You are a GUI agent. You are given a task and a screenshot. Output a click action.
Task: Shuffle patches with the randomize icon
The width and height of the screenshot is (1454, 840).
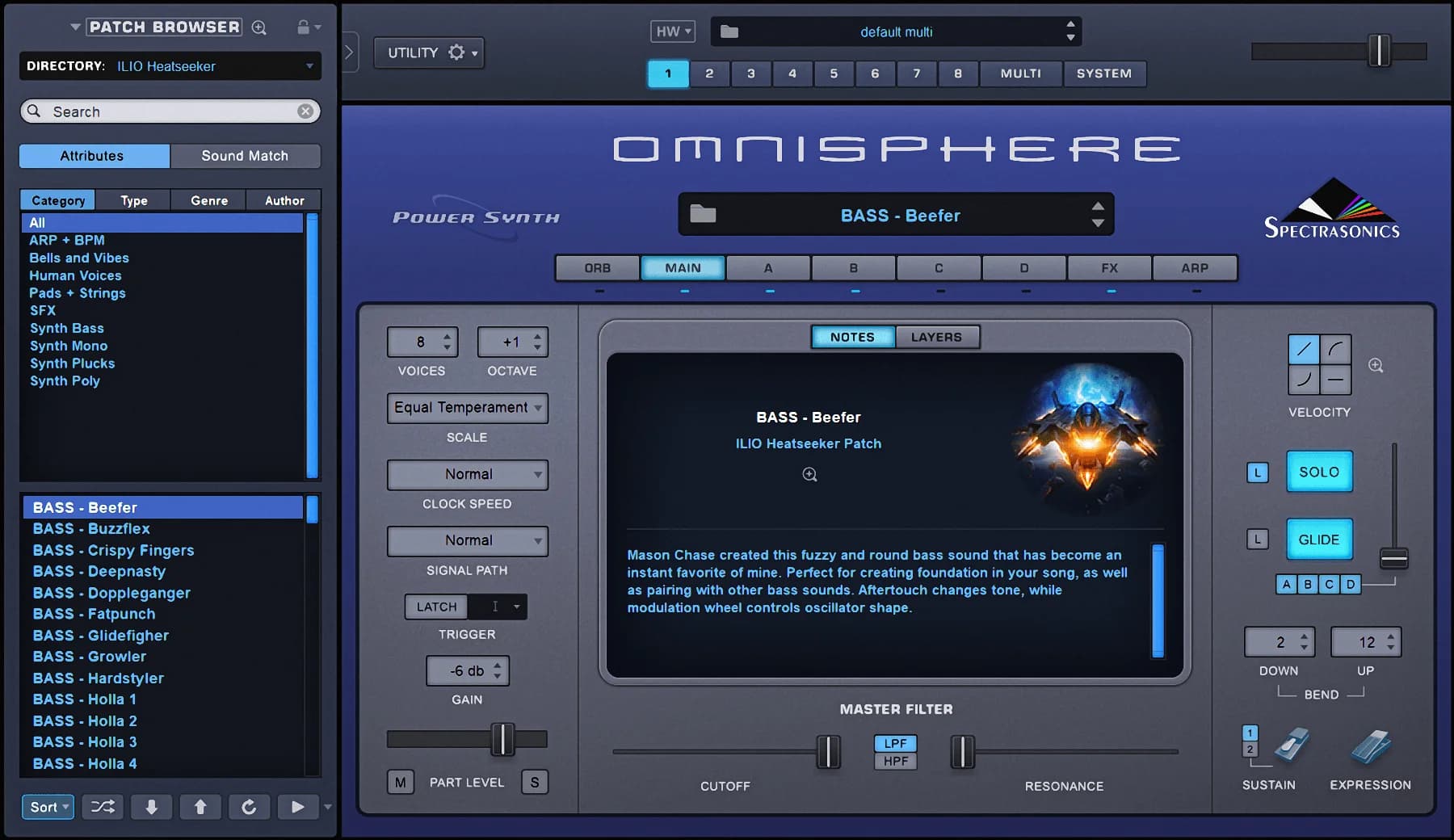[x=102, y=806]
